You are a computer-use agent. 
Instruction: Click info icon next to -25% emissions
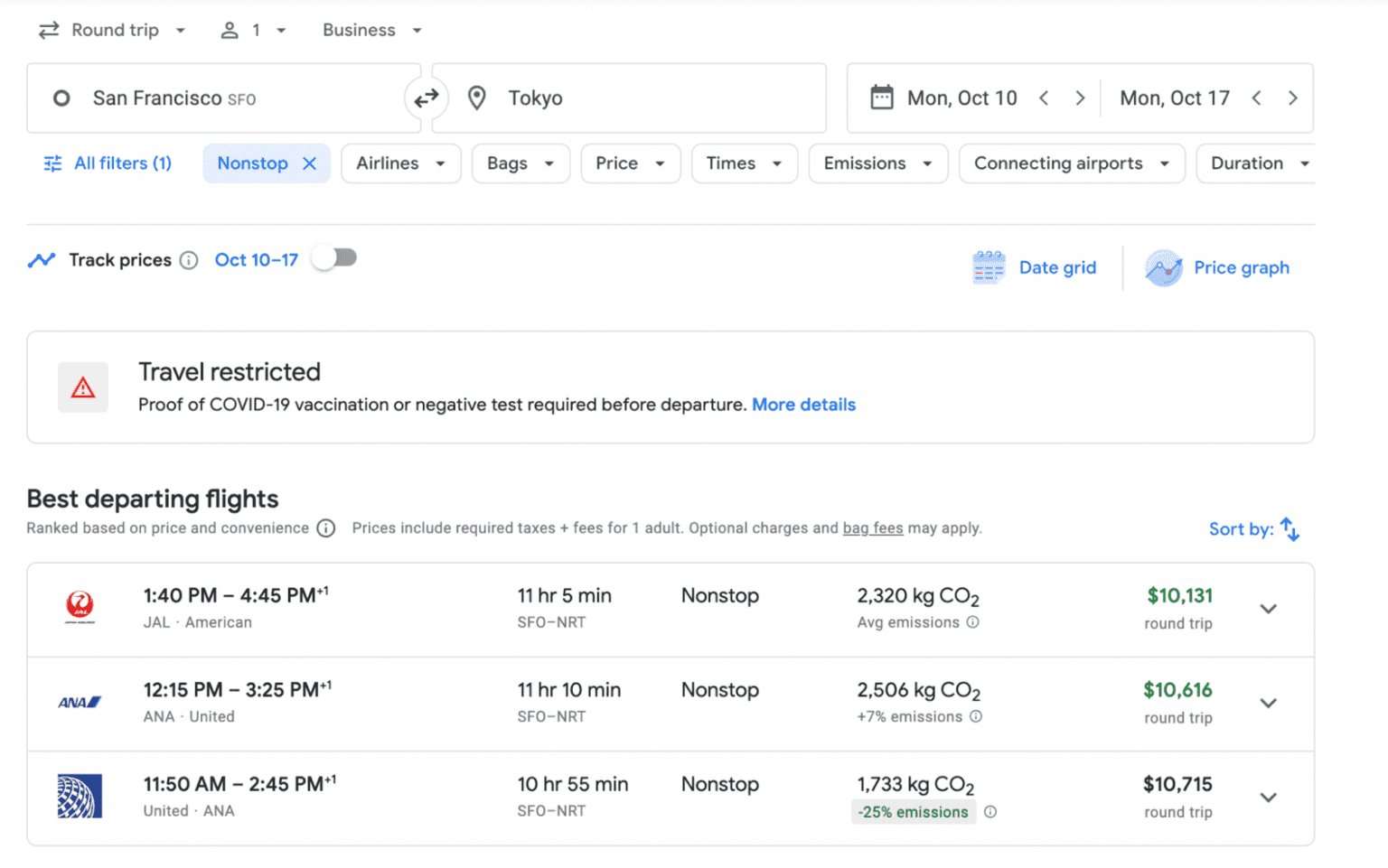[990, 812]
